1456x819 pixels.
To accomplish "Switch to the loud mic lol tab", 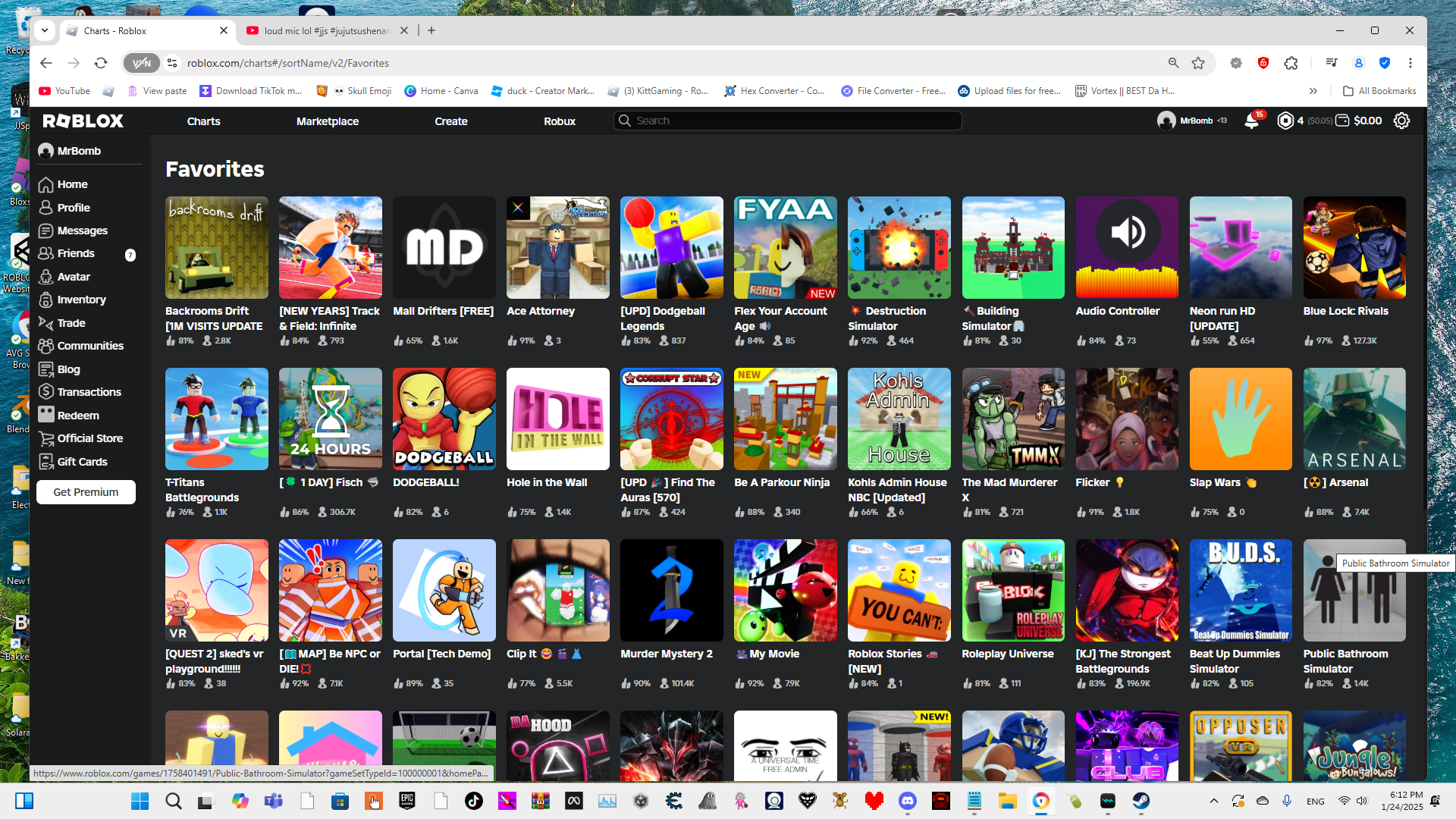I will [326, 31].
